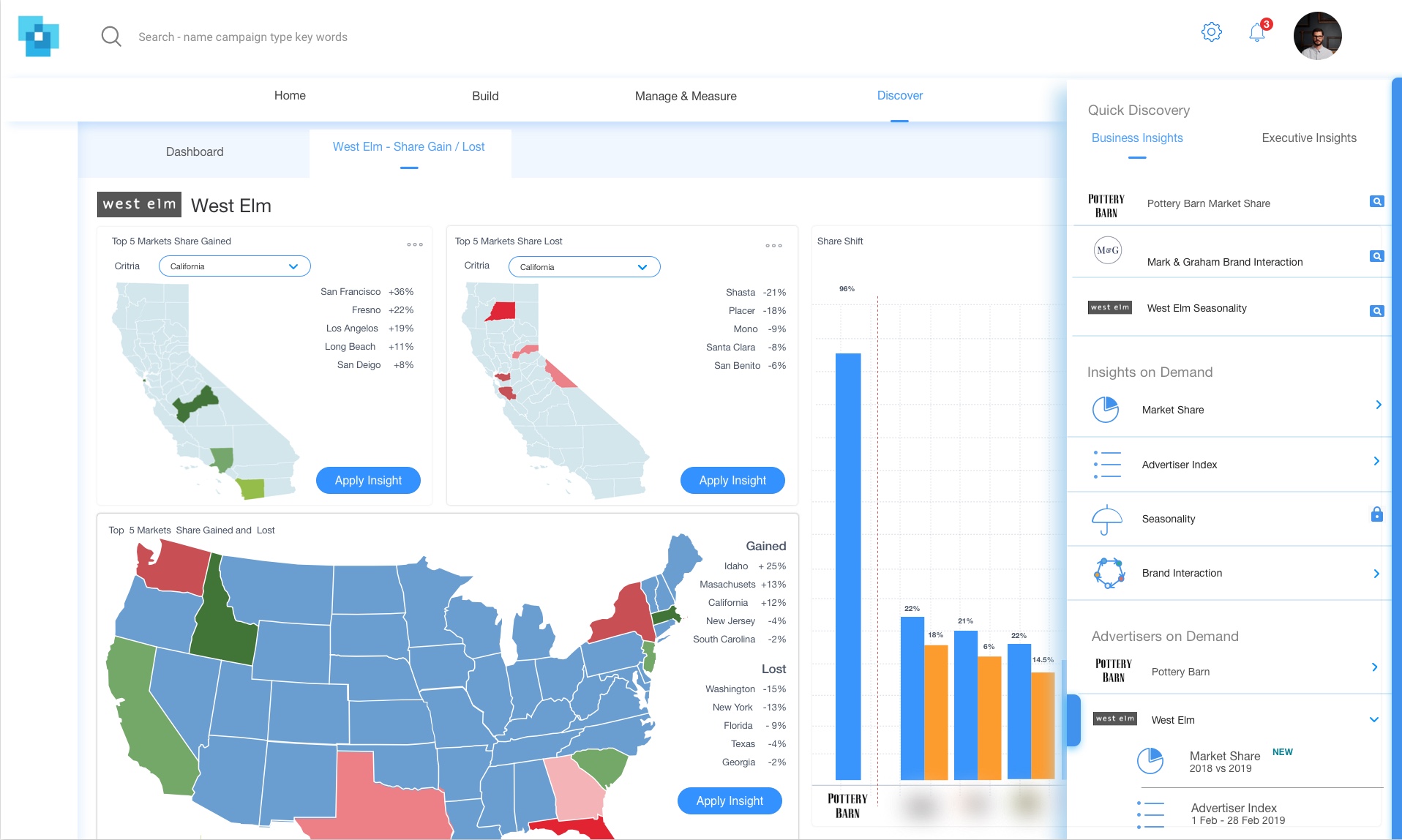This screenshot has width=1402, height=840.
Task: Expand Pottery Barn advertiser chevron
Action: point(1375,667)
